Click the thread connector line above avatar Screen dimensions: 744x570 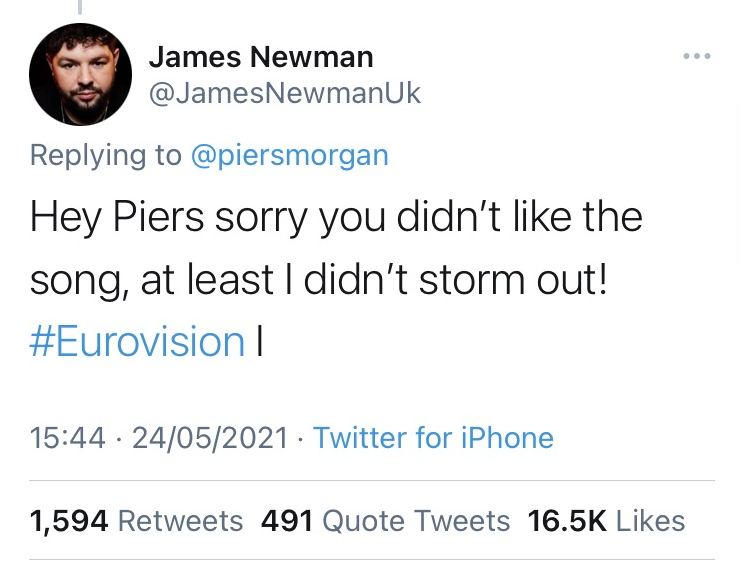point(80,7)
